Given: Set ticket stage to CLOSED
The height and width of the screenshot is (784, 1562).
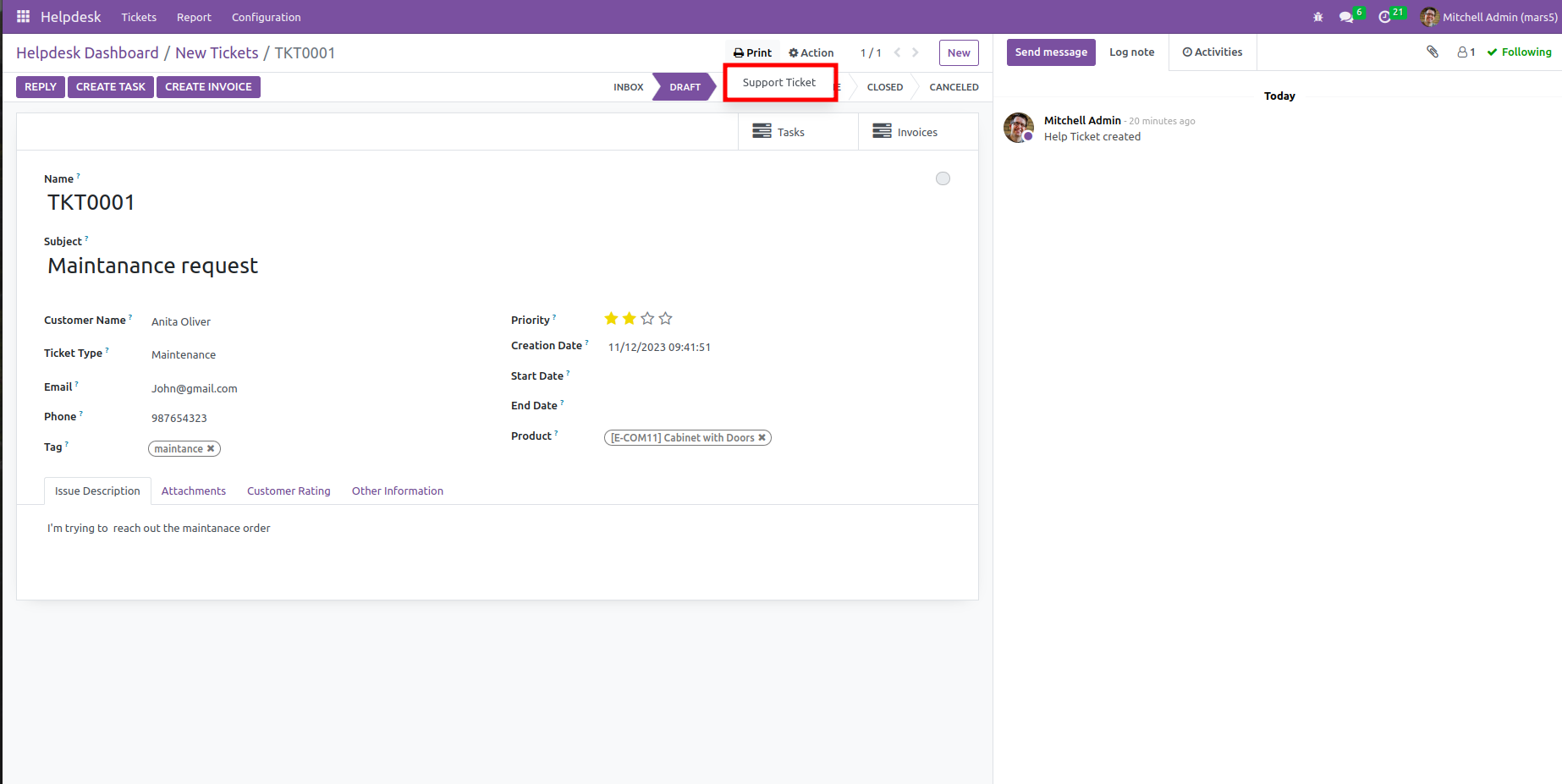Looking at the screenshot, I should pos(884,87).
